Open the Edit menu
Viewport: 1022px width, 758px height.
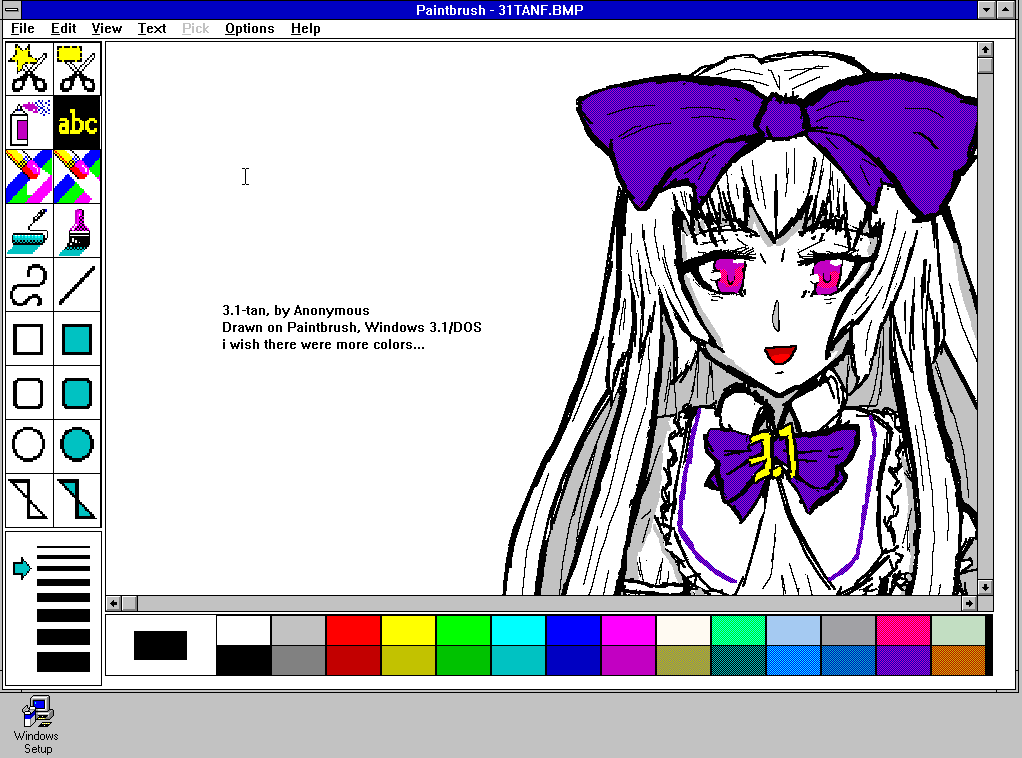[63, 29]
